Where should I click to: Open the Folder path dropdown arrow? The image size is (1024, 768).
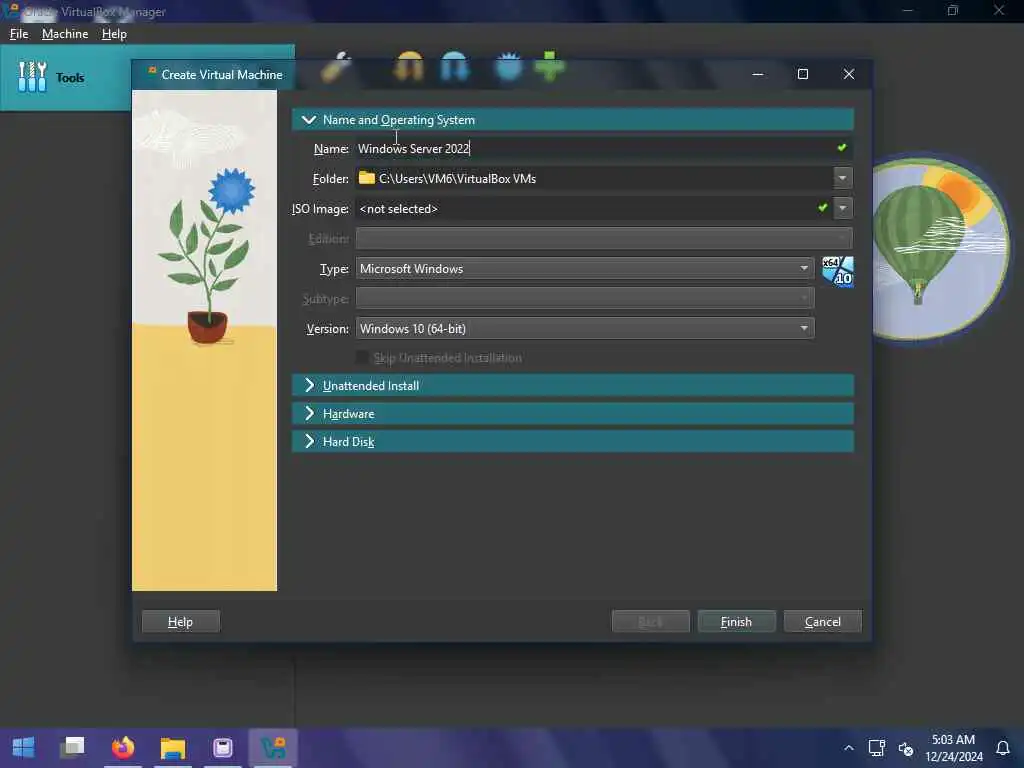click(x=842, y=178)
